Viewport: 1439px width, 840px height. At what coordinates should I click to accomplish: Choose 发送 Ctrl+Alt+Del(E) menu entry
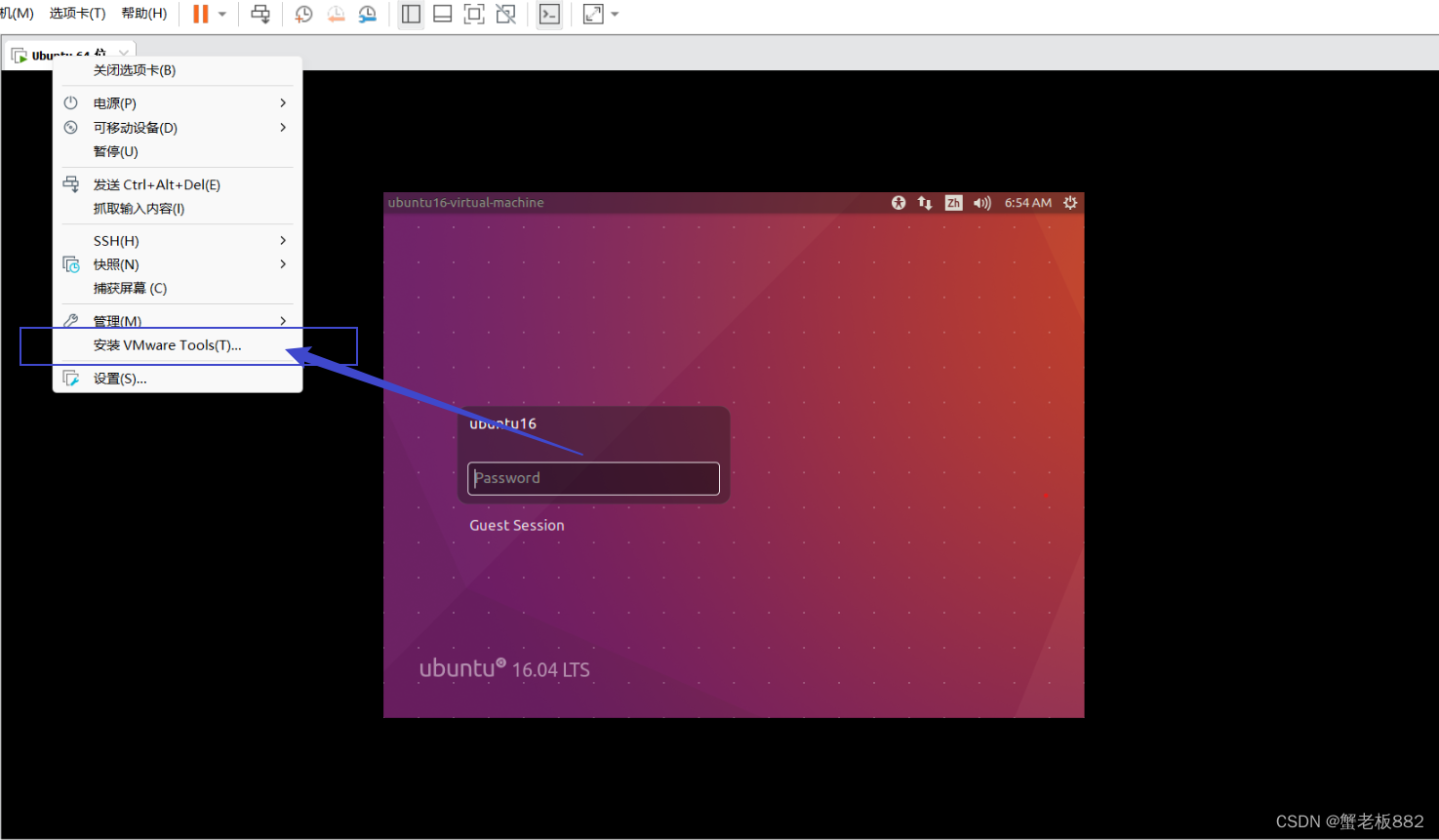tap(178, 184)
